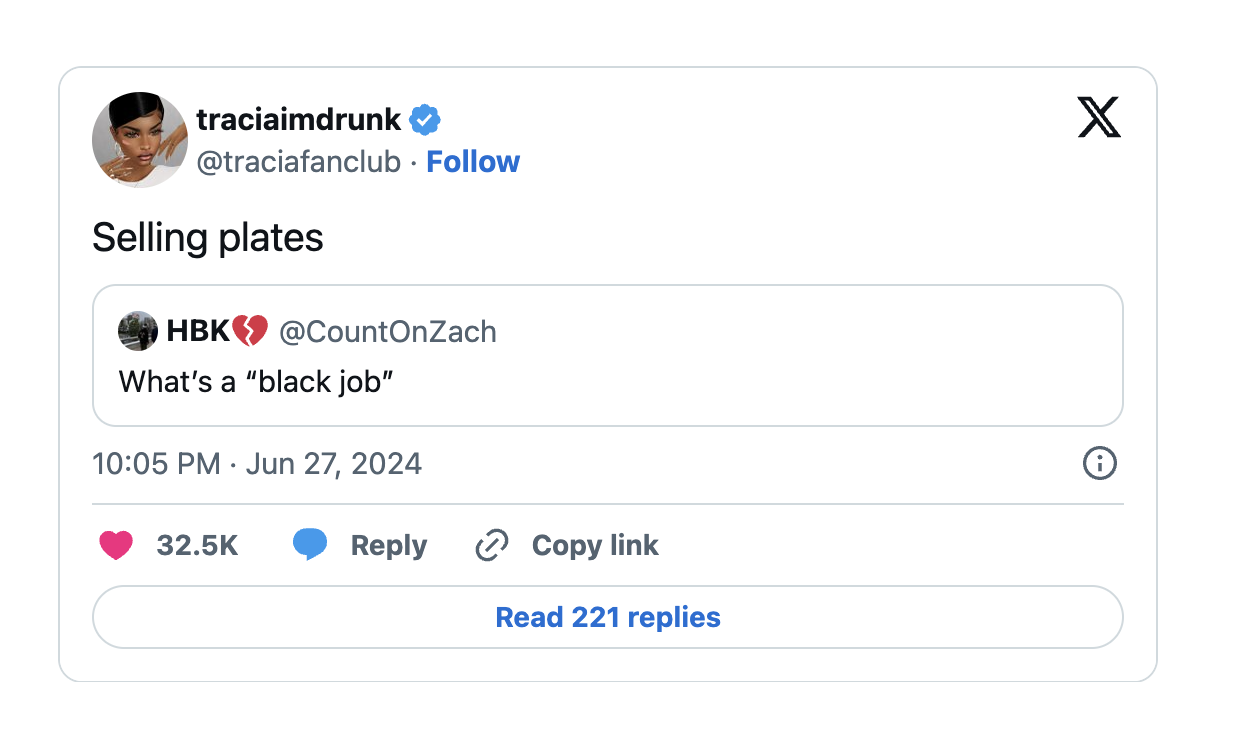Image resolution: width=1234 pixels, height=754 pixels.
Task: Click the heart like icon
Action: [116, 545]
